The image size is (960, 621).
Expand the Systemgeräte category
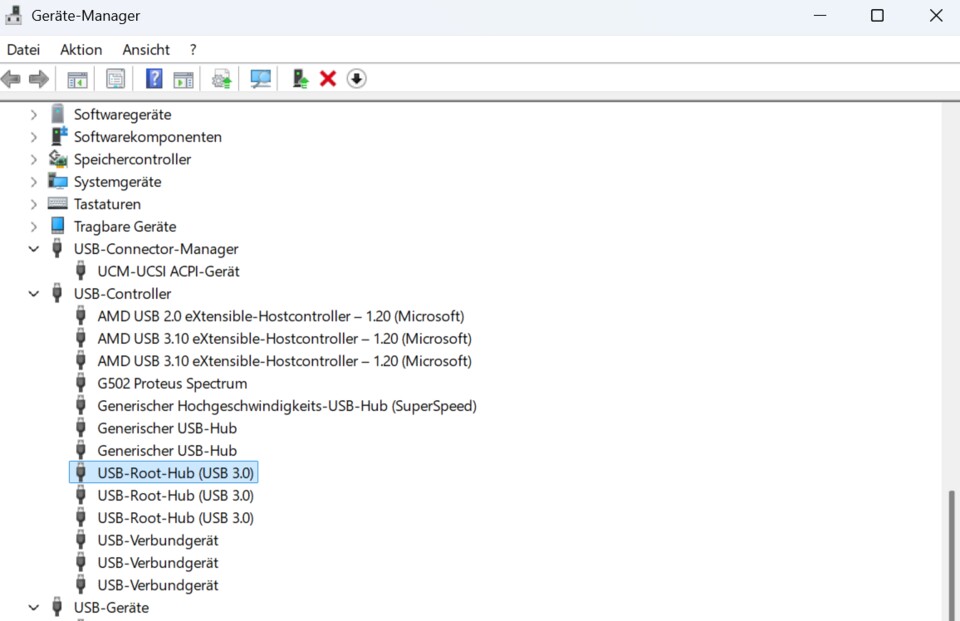point(34,182)
